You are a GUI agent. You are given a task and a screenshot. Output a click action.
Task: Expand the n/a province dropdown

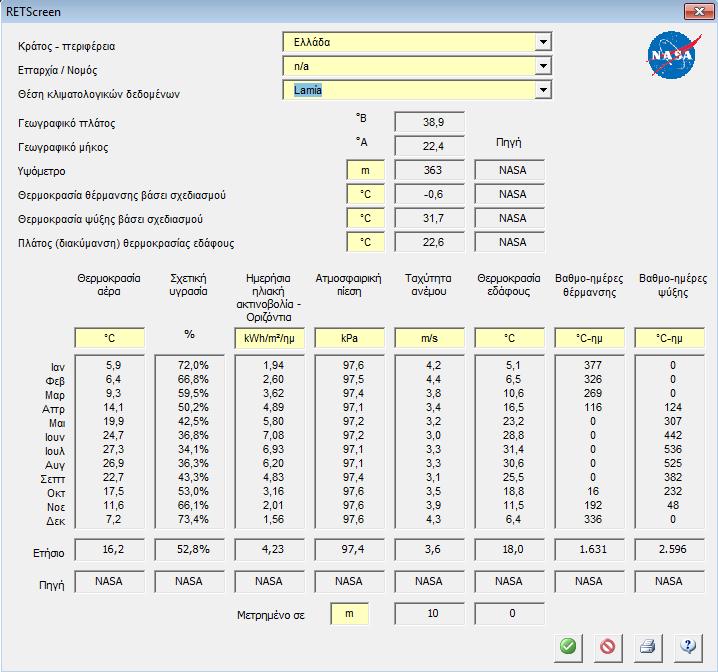click(x=543, y=66)
